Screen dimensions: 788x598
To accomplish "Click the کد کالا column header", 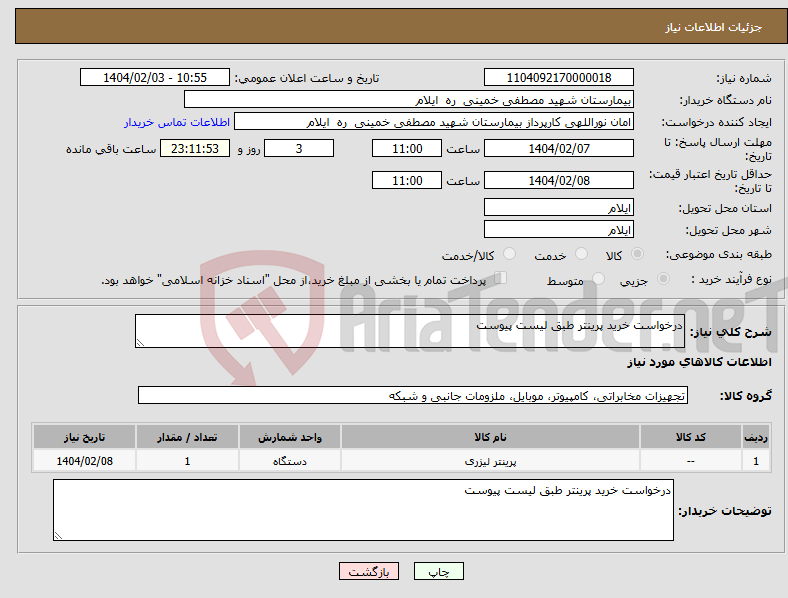I will 691,437.
